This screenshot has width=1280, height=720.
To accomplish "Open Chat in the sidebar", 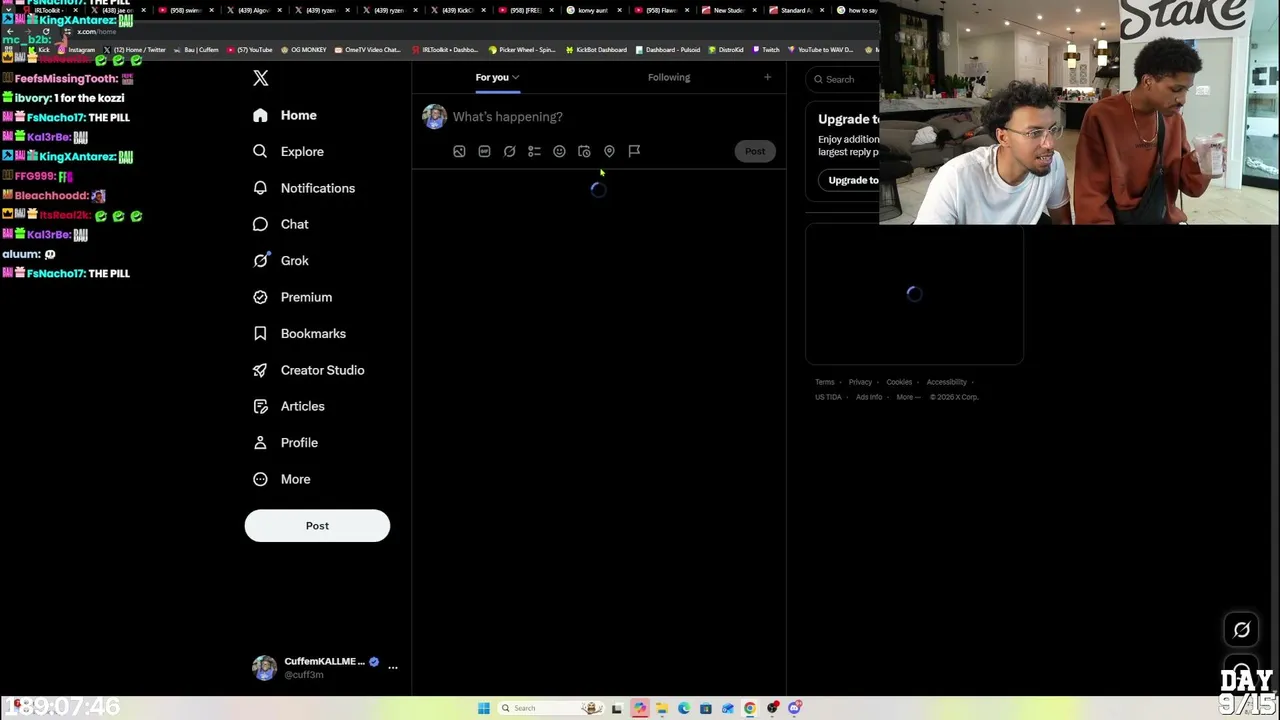I will [281, 224].
